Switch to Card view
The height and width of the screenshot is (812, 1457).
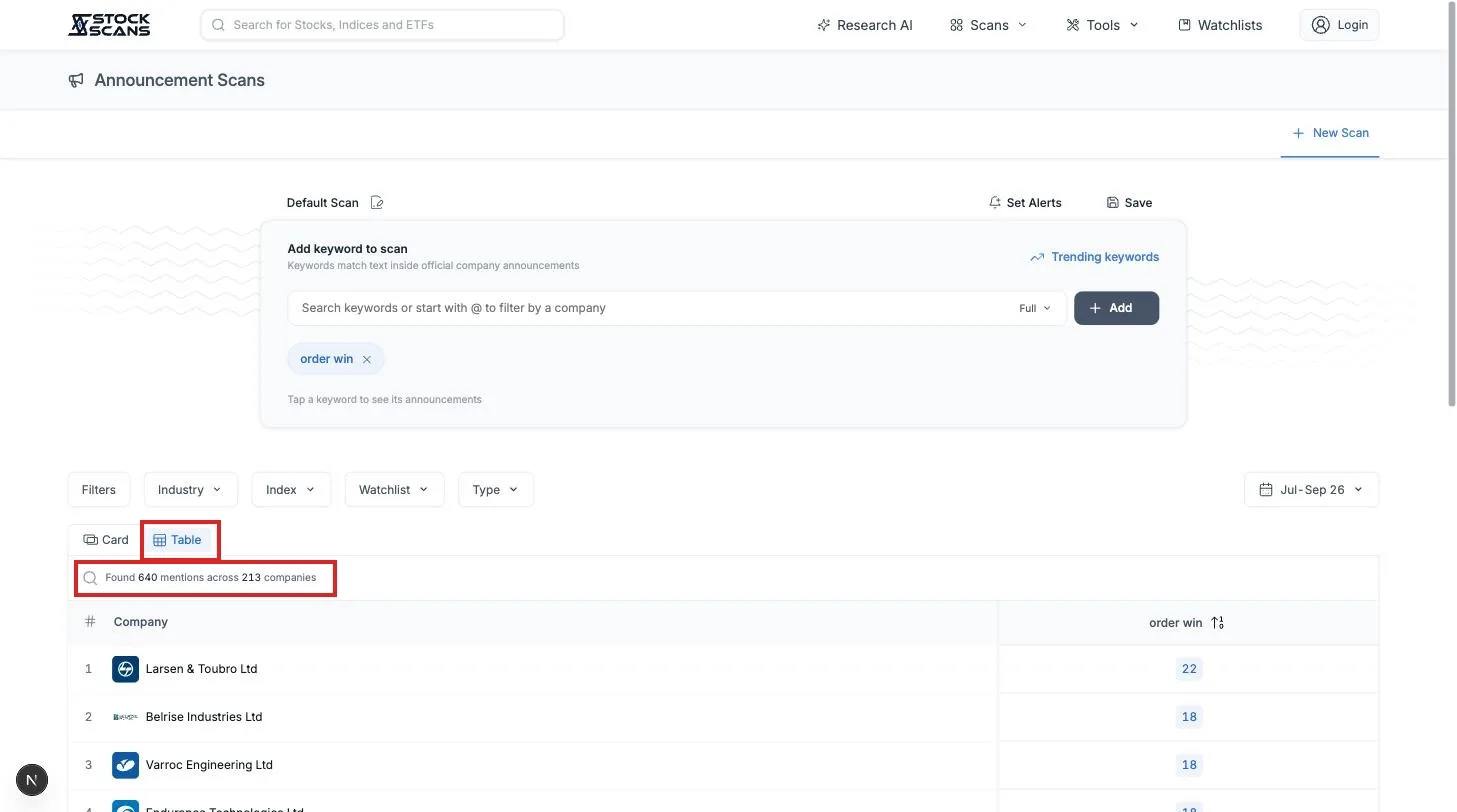point(106,540)
